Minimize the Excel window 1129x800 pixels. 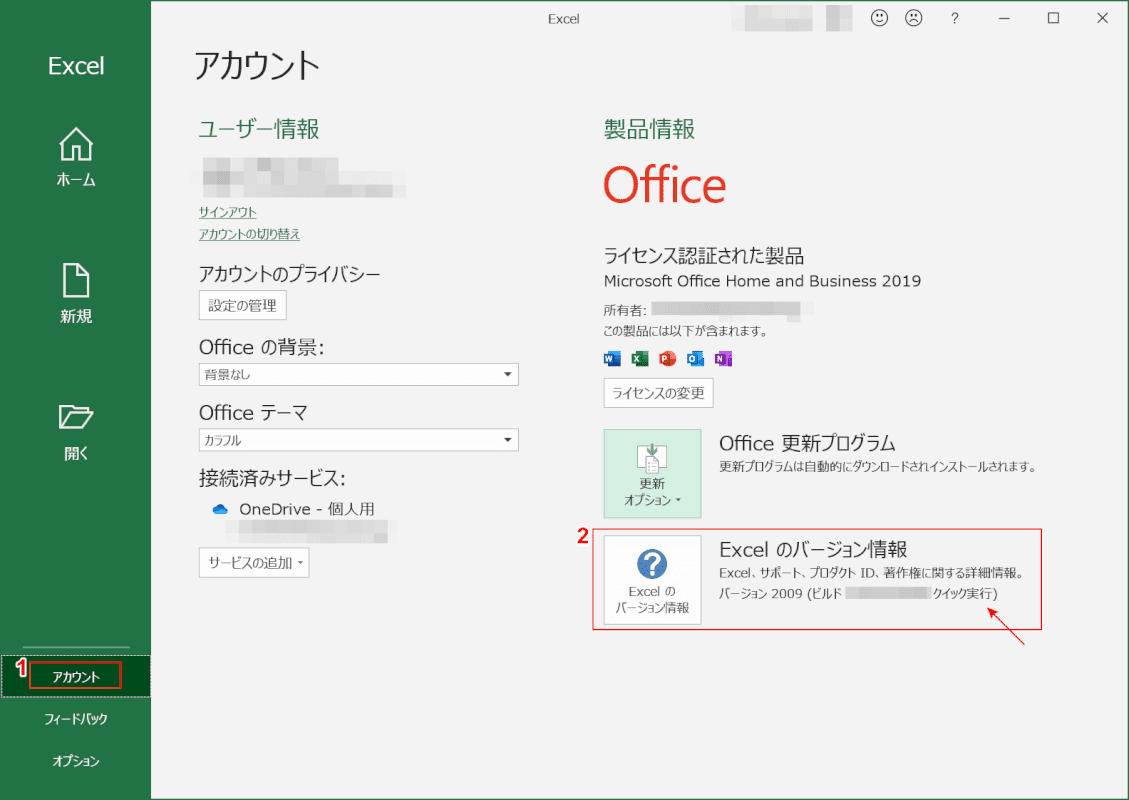[x=1004, y=18]
